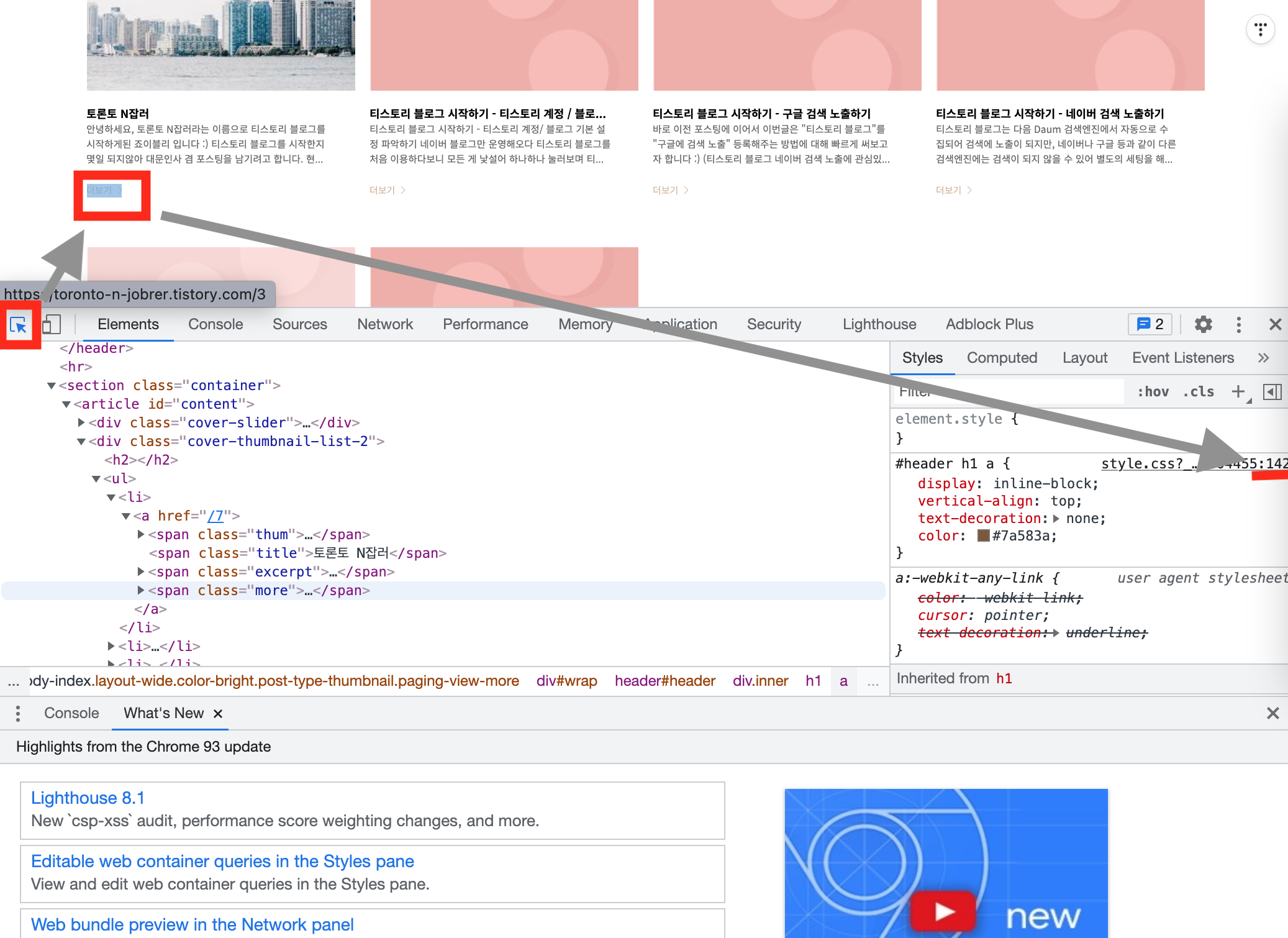Viewport: 1288px width, 938px height.
Task: Open the Computed styles tab
Action: pyautogui.click(x=1002, y=358)
